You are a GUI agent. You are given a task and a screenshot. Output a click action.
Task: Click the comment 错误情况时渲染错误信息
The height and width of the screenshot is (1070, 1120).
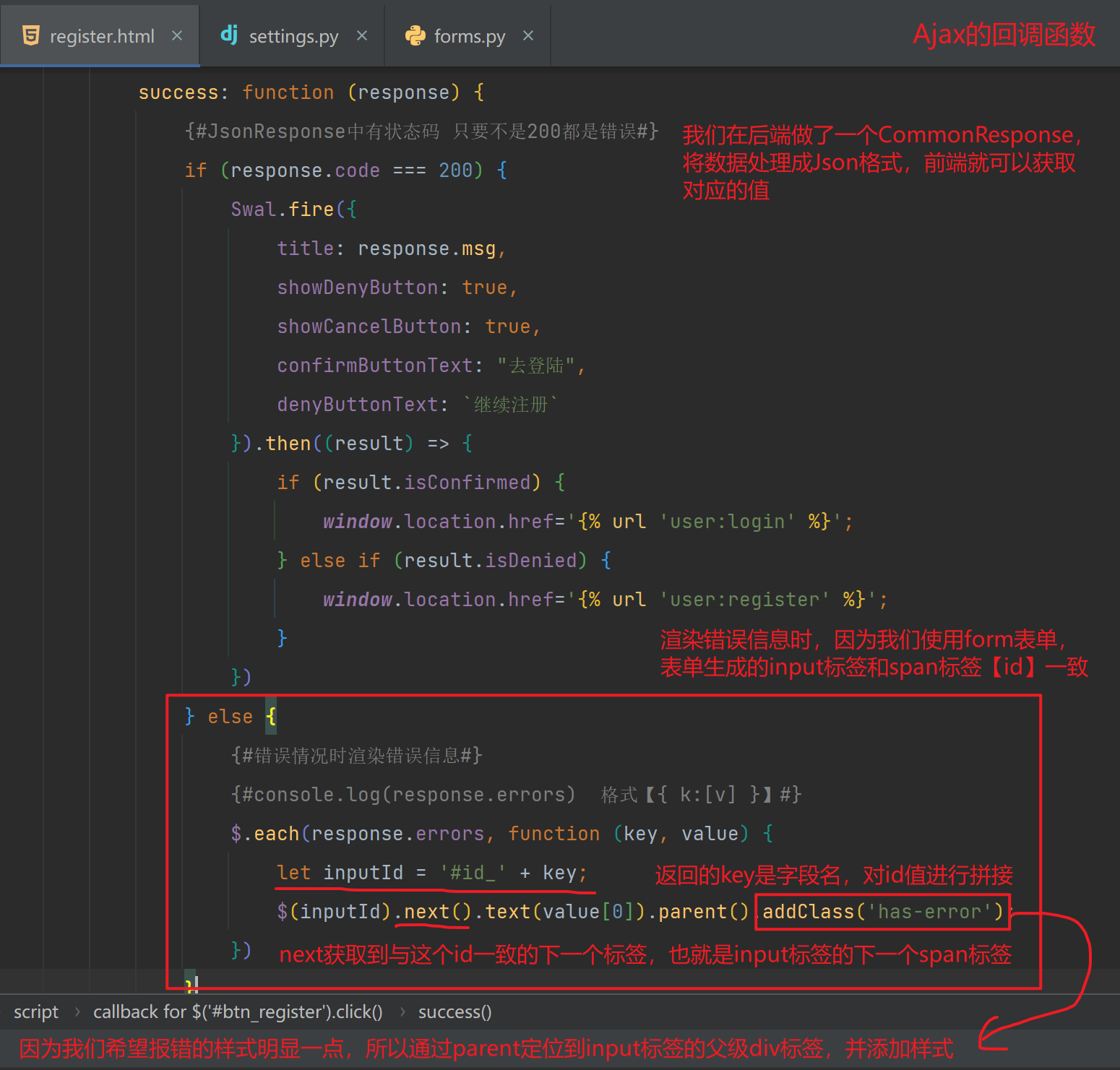click(356, 756)
